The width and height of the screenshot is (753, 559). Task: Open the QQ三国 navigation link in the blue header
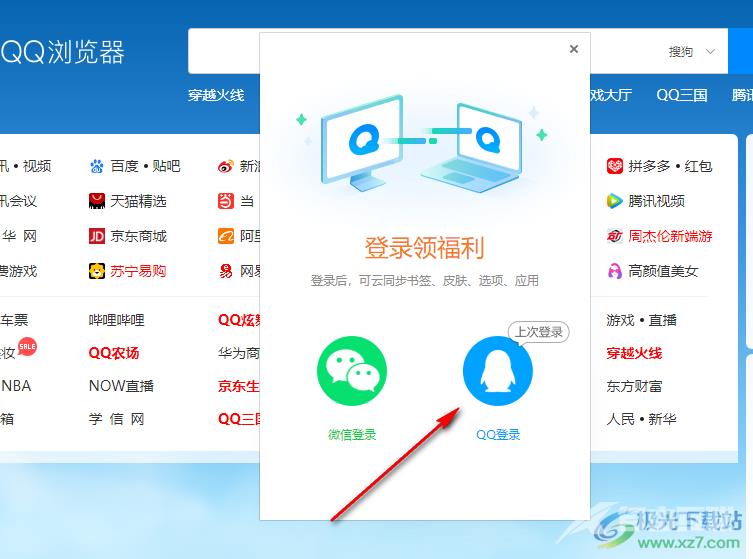[681, 95]
